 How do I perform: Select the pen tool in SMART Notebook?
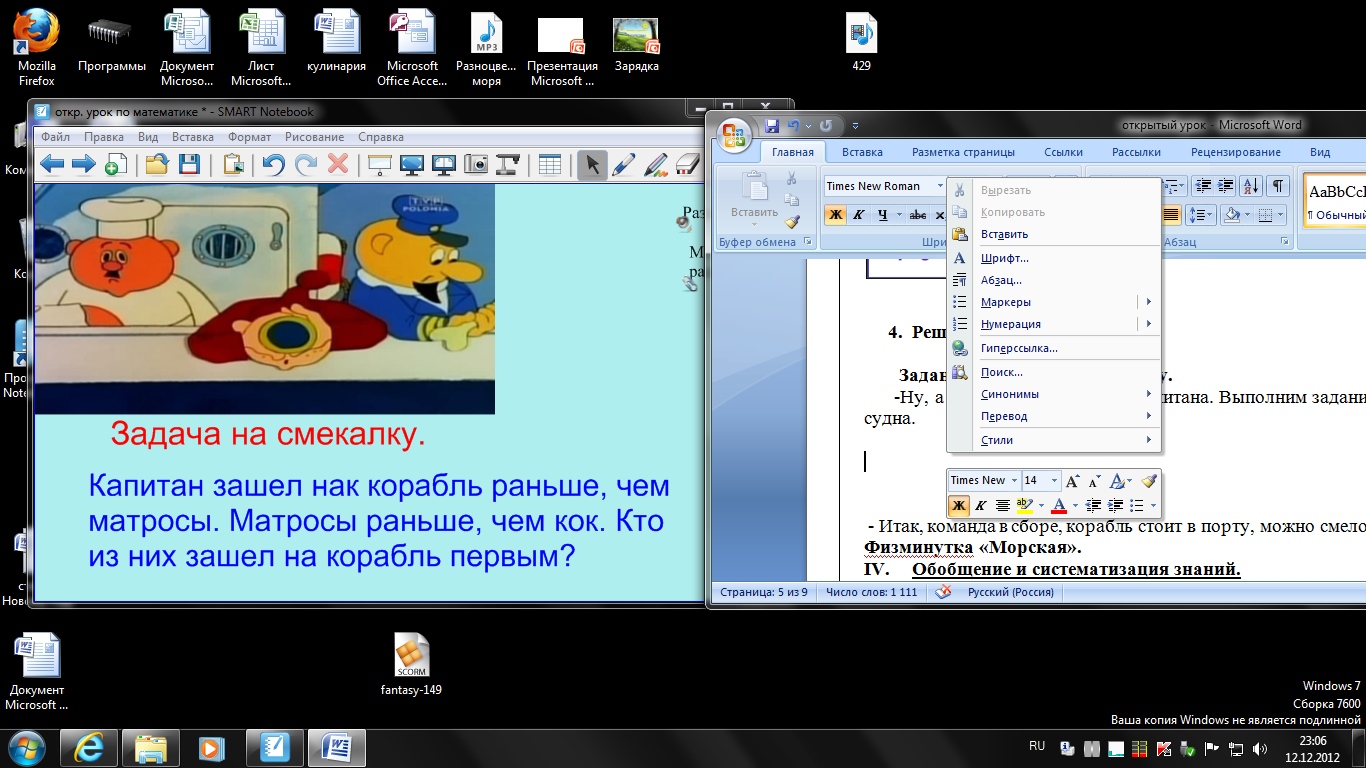coord(624,164)
